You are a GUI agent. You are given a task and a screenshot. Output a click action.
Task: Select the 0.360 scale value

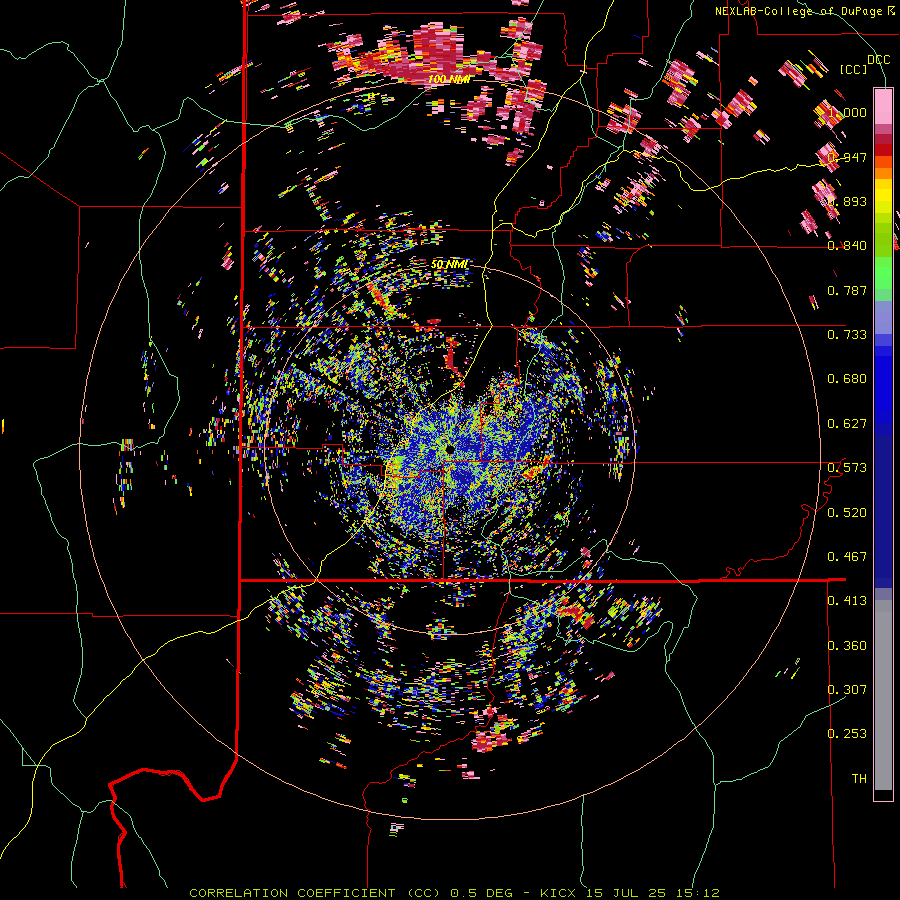point(847,646)
